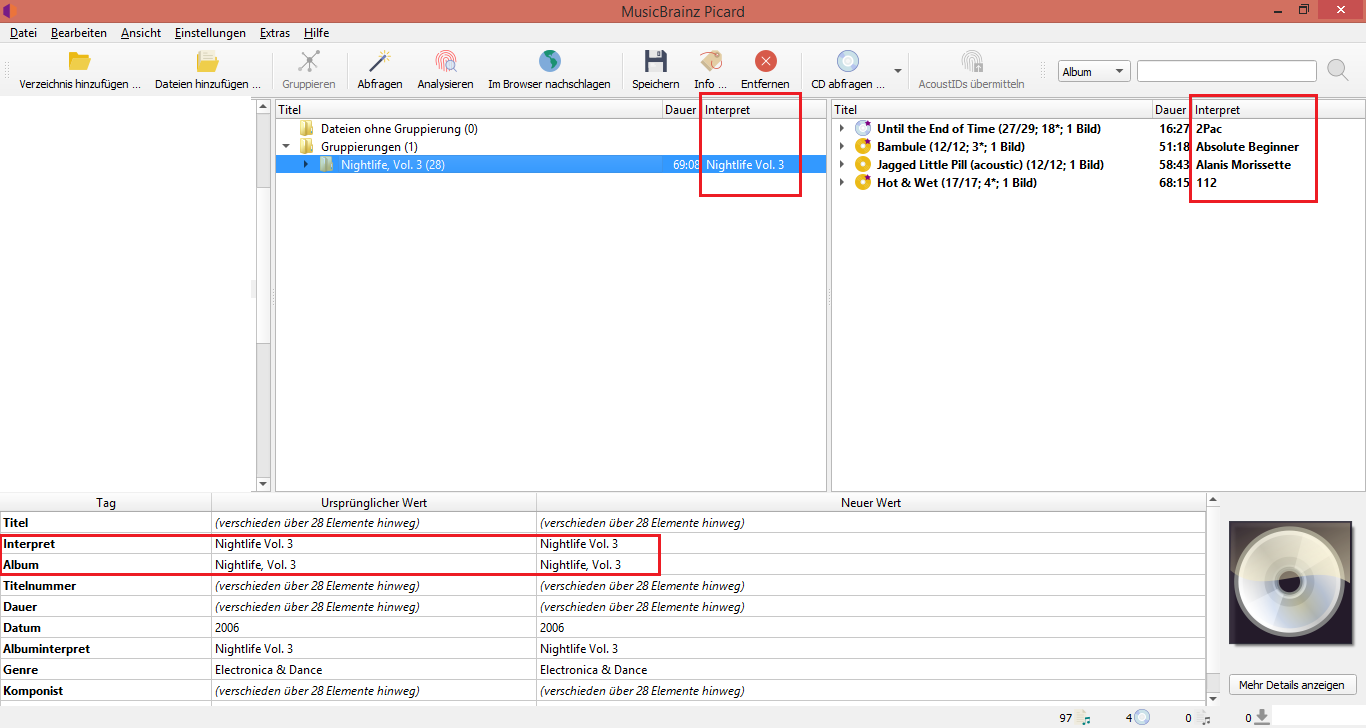Click the search magnifier icon
The image size is (1366, 728).
click(x=1338, y=70)
